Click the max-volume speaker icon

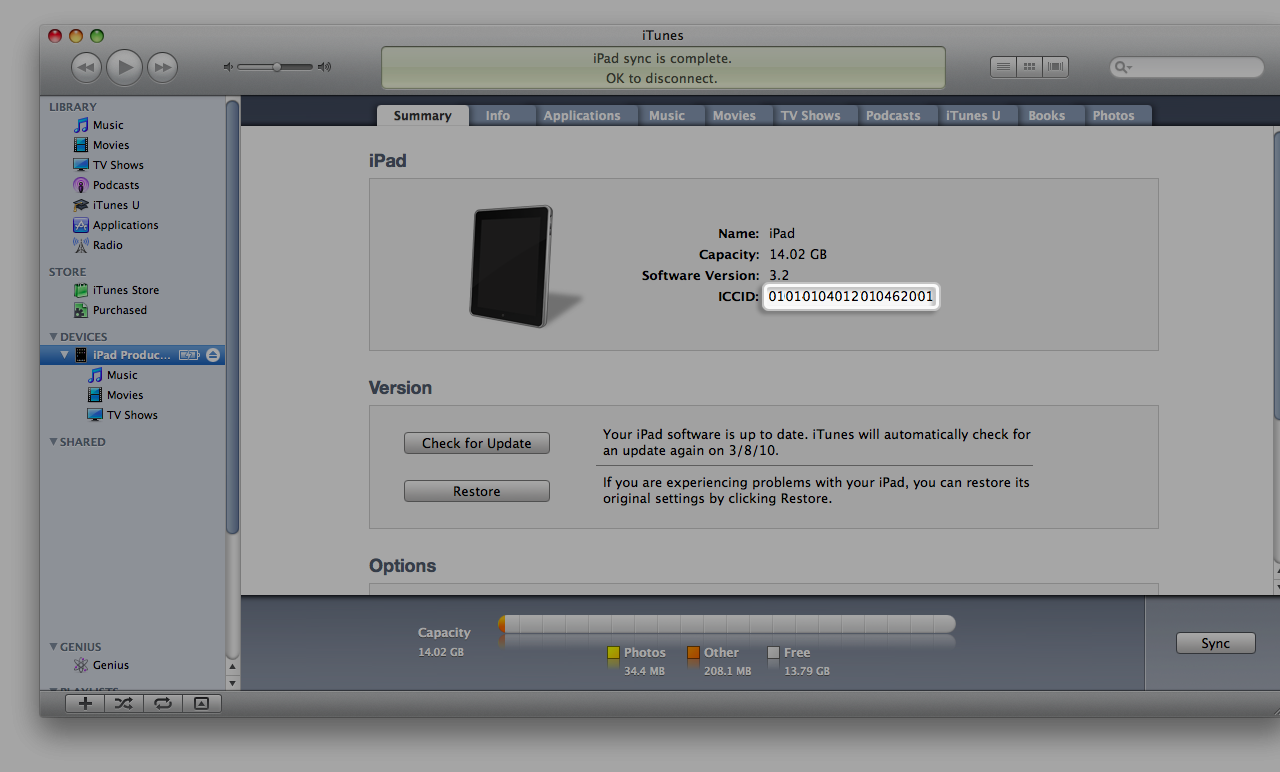[x=324, y=67]
